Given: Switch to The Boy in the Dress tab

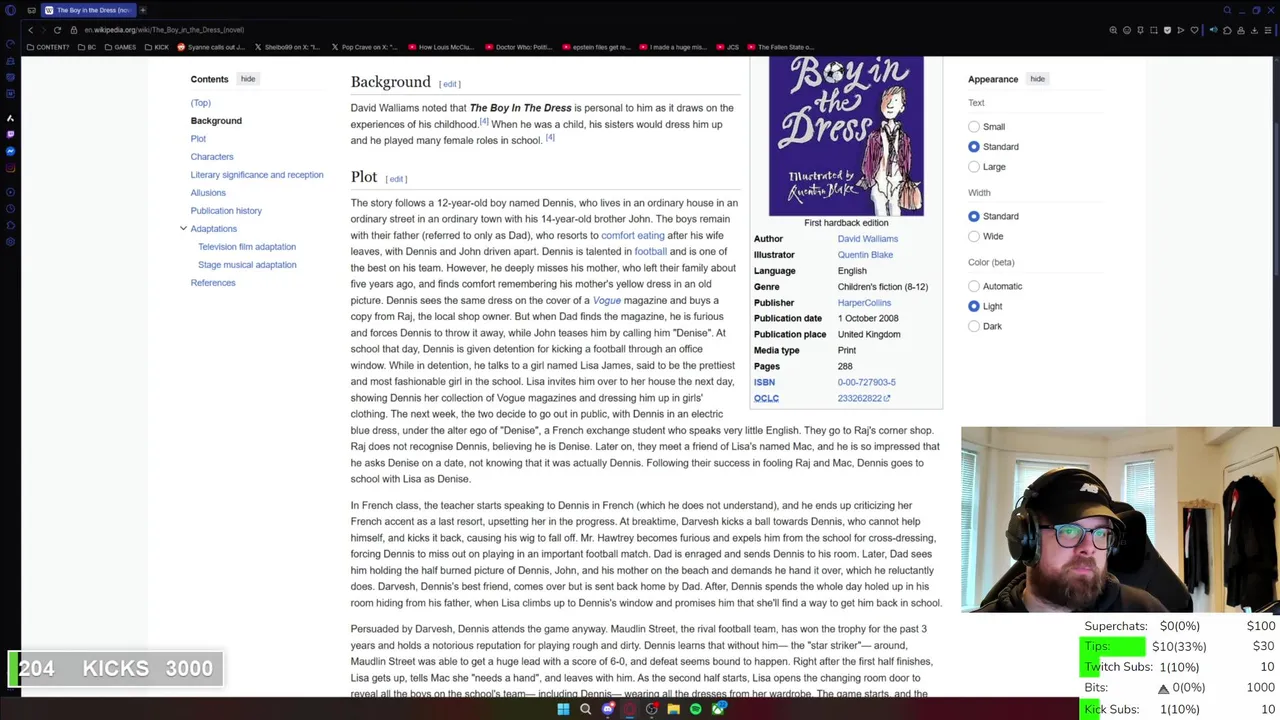Looking at the screenshot, I should point(87,10).
